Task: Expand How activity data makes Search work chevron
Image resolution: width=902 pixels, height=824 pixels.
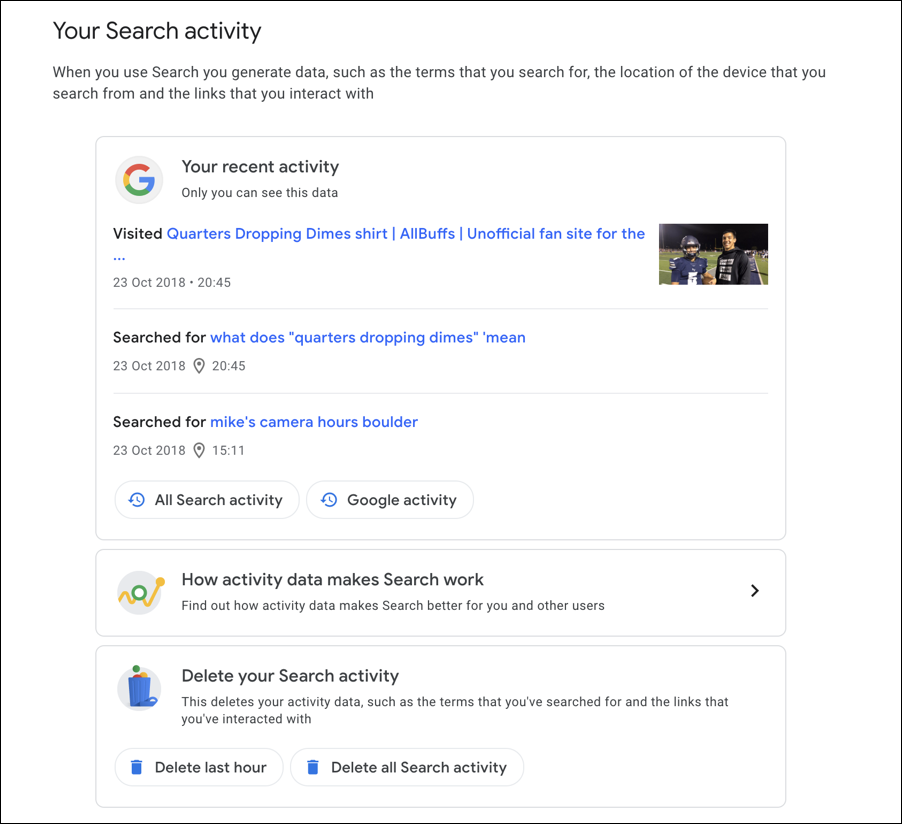Action: click(x=755, y=591)
